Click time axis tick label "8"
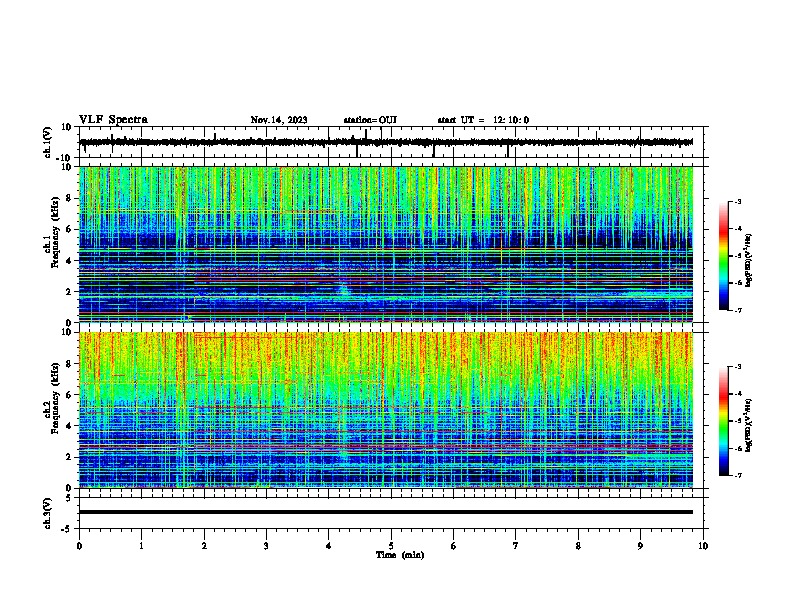Viewport: 792px width, 612px height. [x=578, y=546]
